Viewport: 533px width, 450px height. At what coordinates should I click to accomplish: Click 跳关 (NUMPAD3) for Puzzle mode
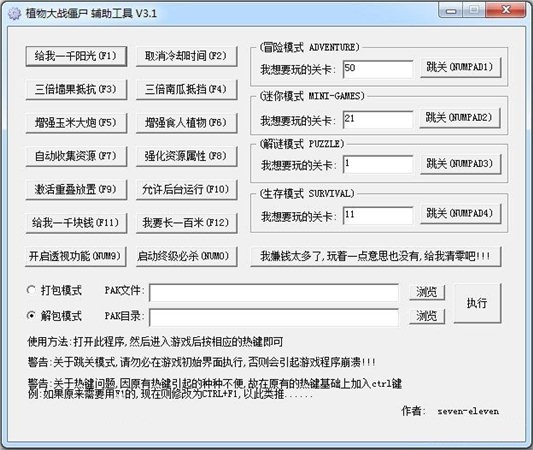(x=460, y=165)
